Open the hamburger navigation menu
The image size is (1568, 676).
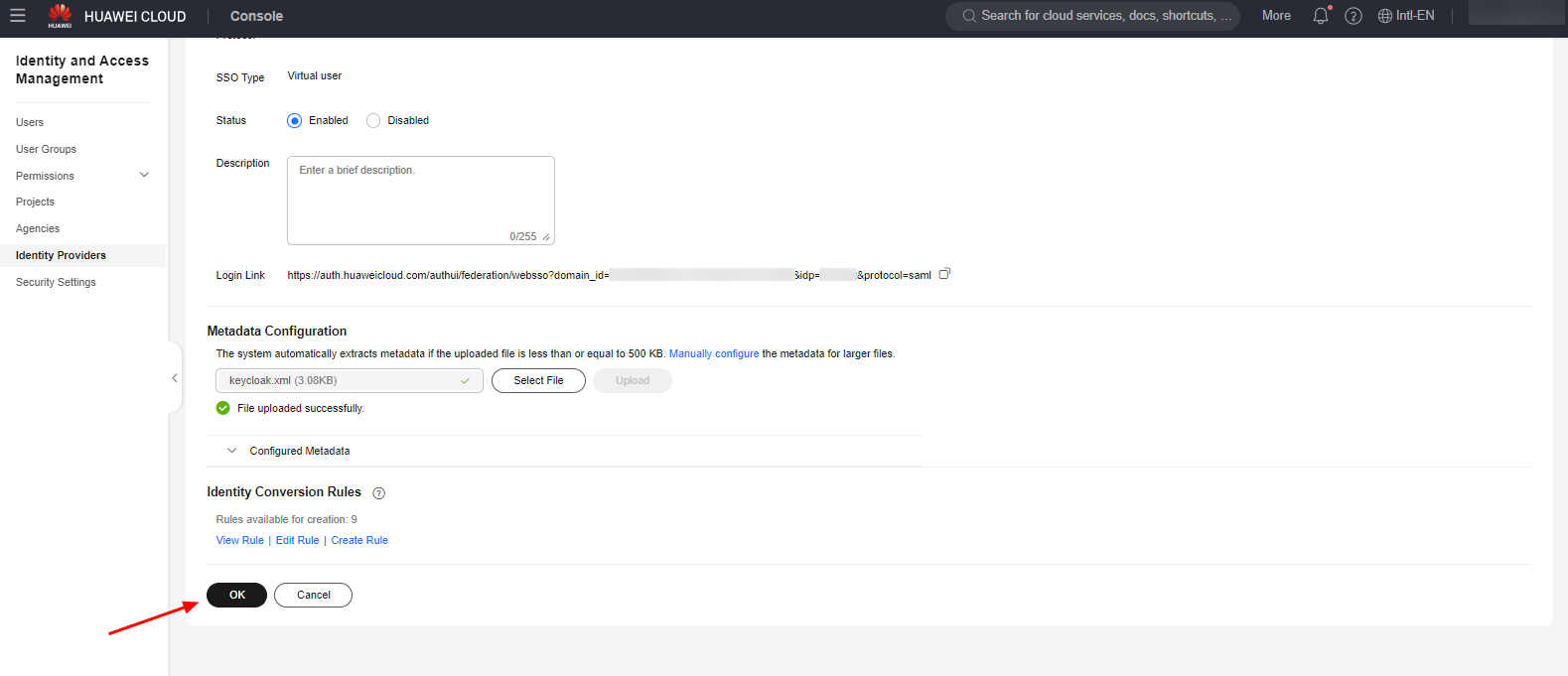pyautogui.click(x=18, y=16)
